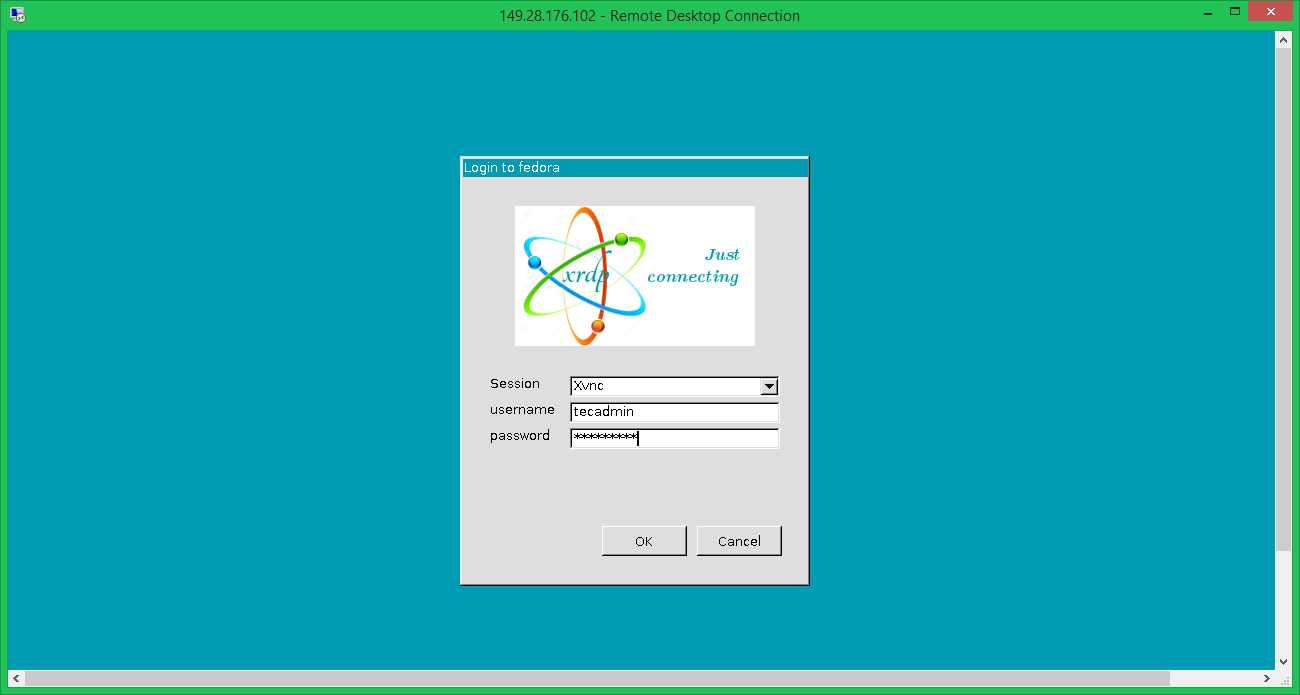
Task: Open the Remote Desktop Connection system menu icon
Action: (x=17, y=15)
